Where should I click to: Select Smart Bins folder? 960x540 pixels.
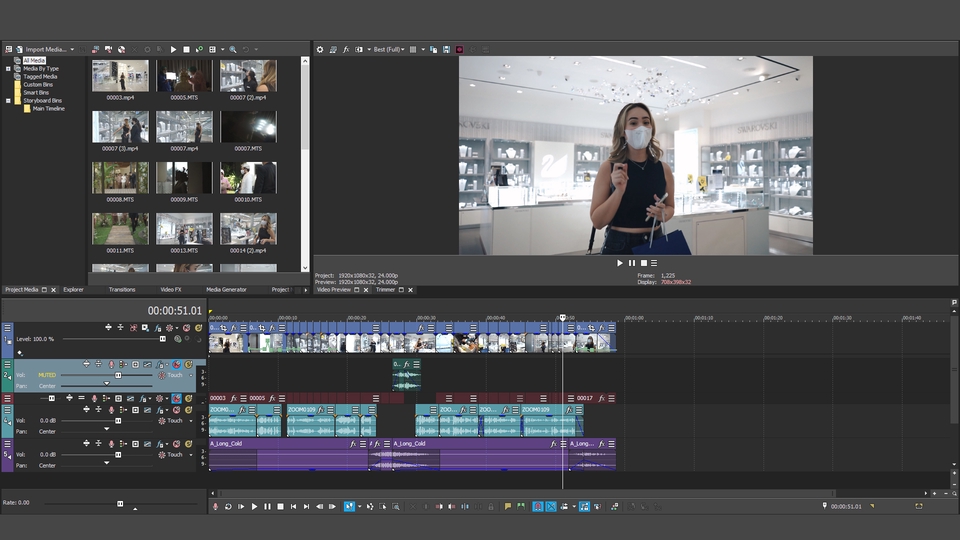point(36,92)
